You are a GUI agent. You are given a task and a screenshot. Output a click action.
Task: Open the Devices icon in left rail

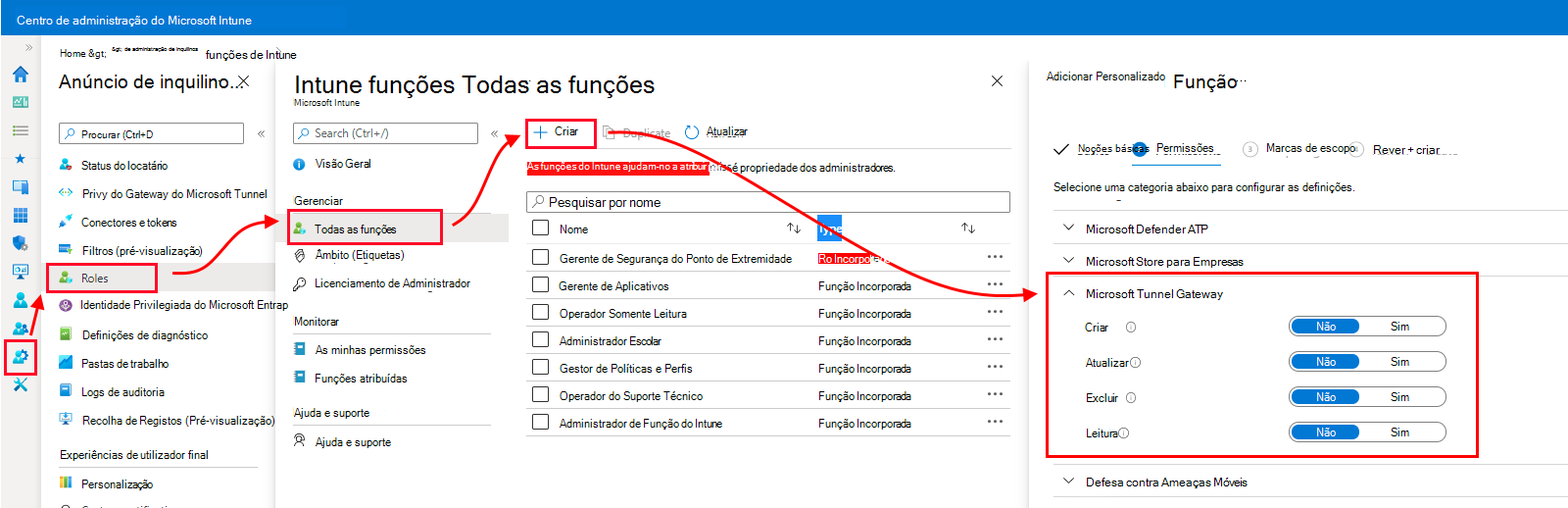tap(20, 186)
